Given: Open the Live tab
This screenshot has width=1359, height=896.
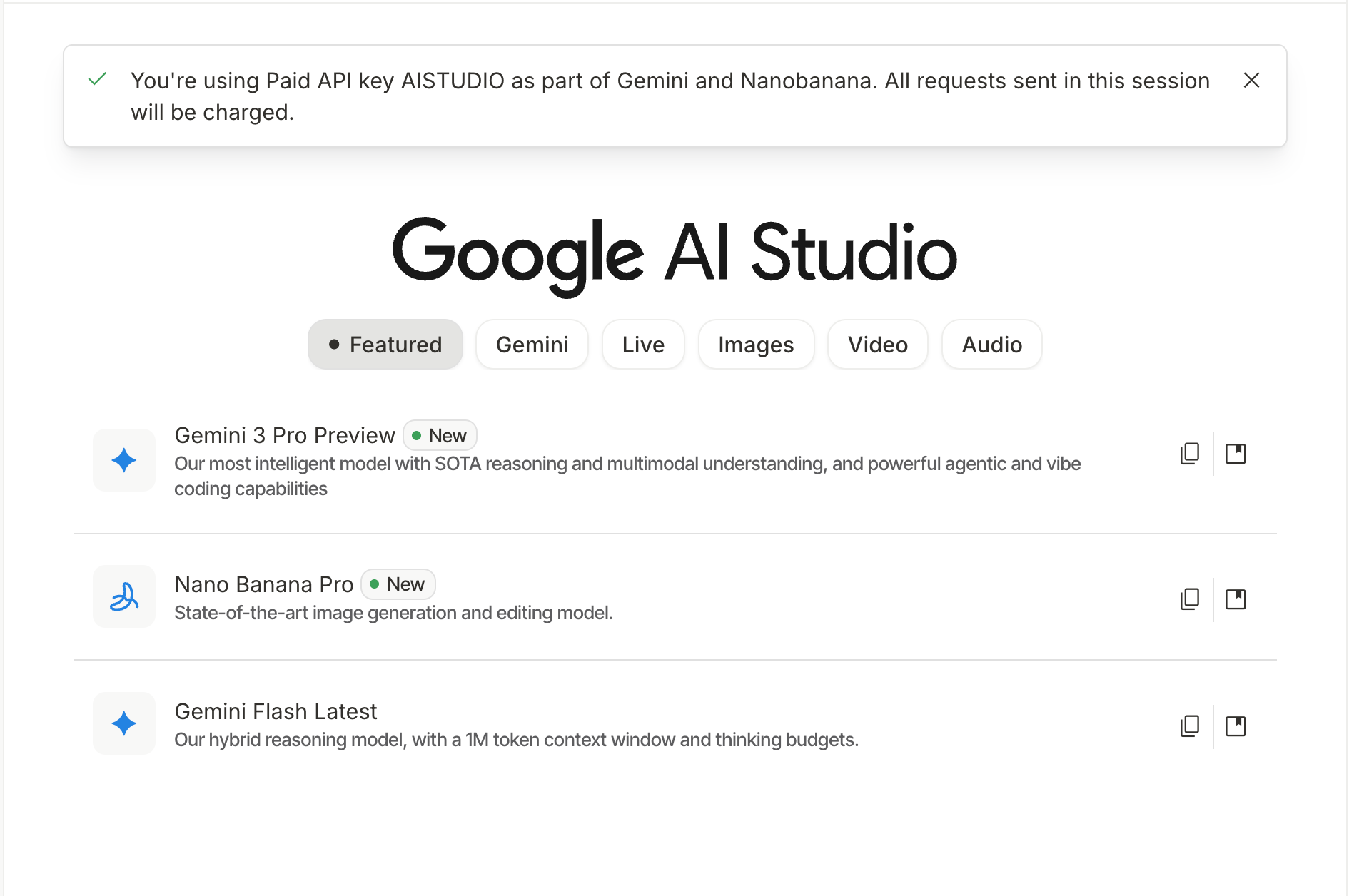Looking at the screenshot, I should pyautogui.click(x=643, y=345).
